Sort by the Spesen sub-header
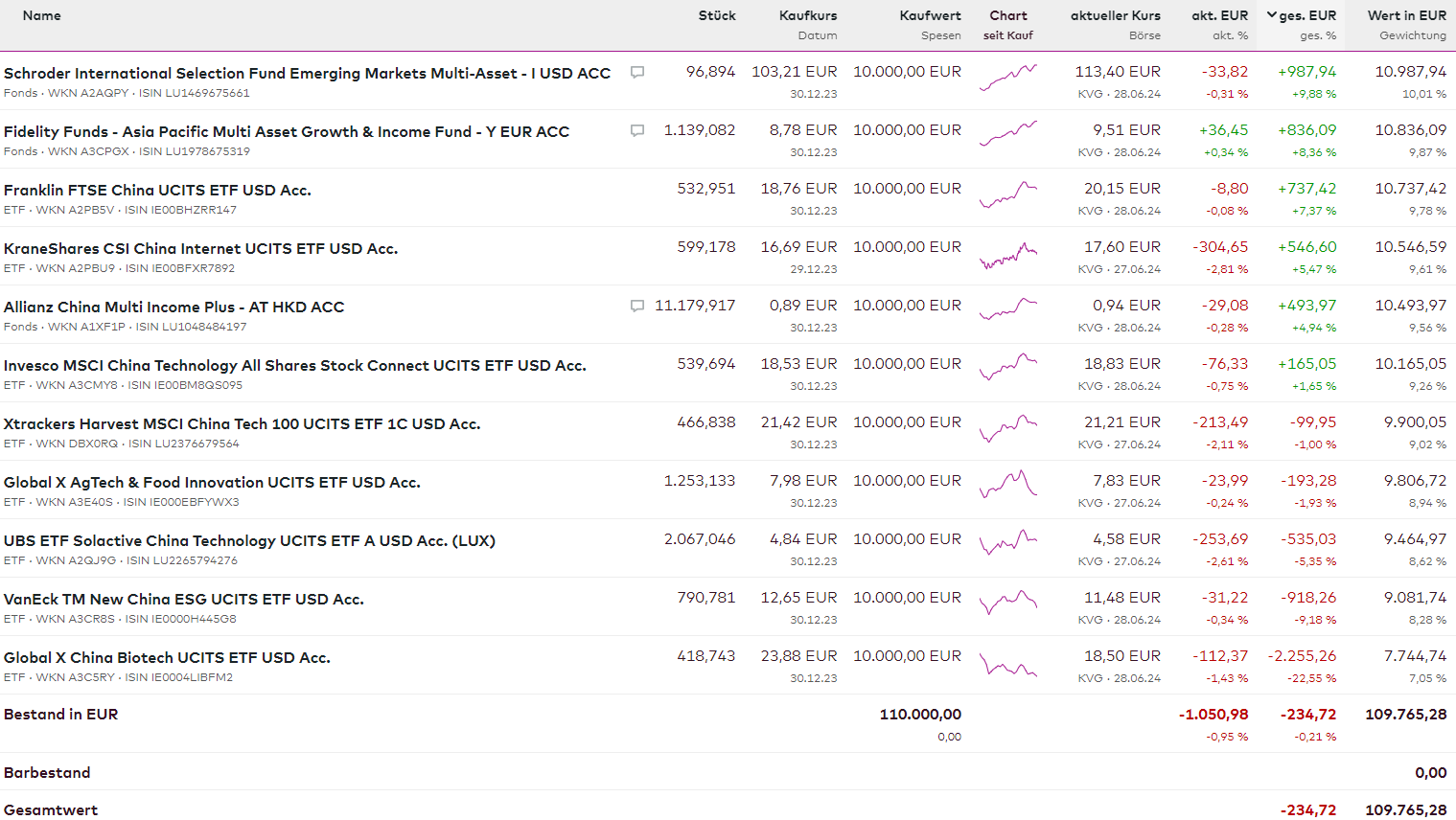This screenshot has height=820, width=1456. tap(941, 35)
